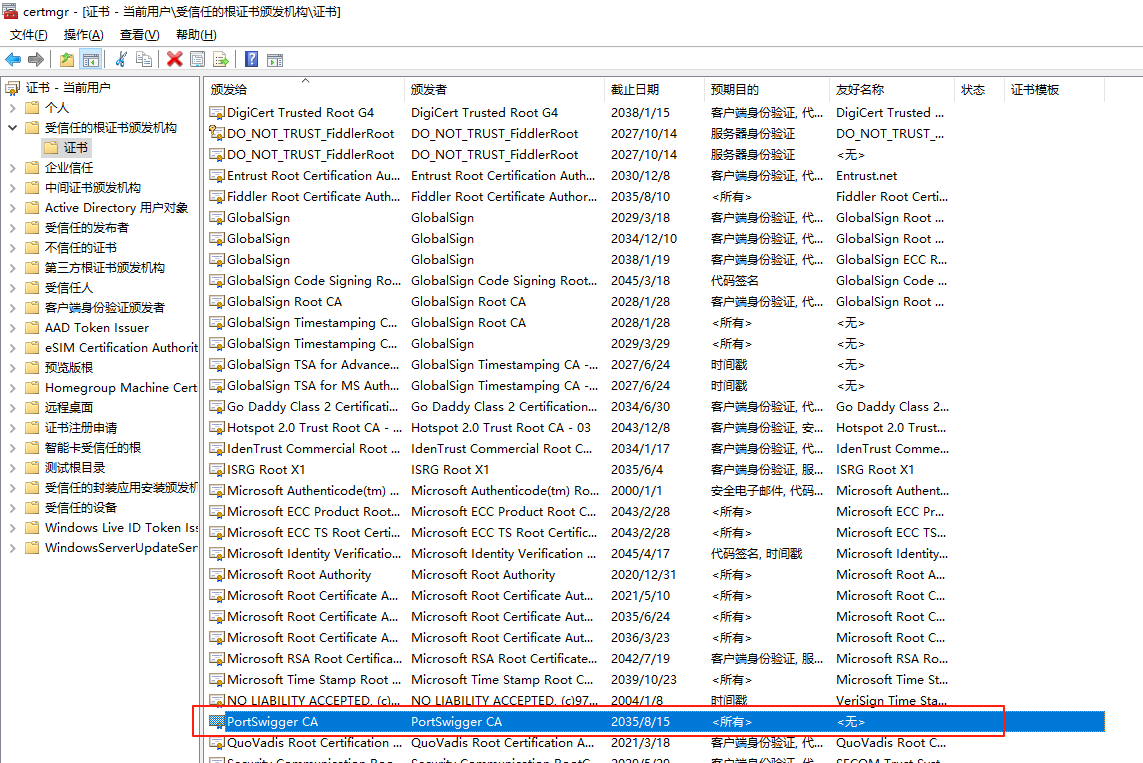Click folder icon of AAD Token Issuer

coord(31,327)
